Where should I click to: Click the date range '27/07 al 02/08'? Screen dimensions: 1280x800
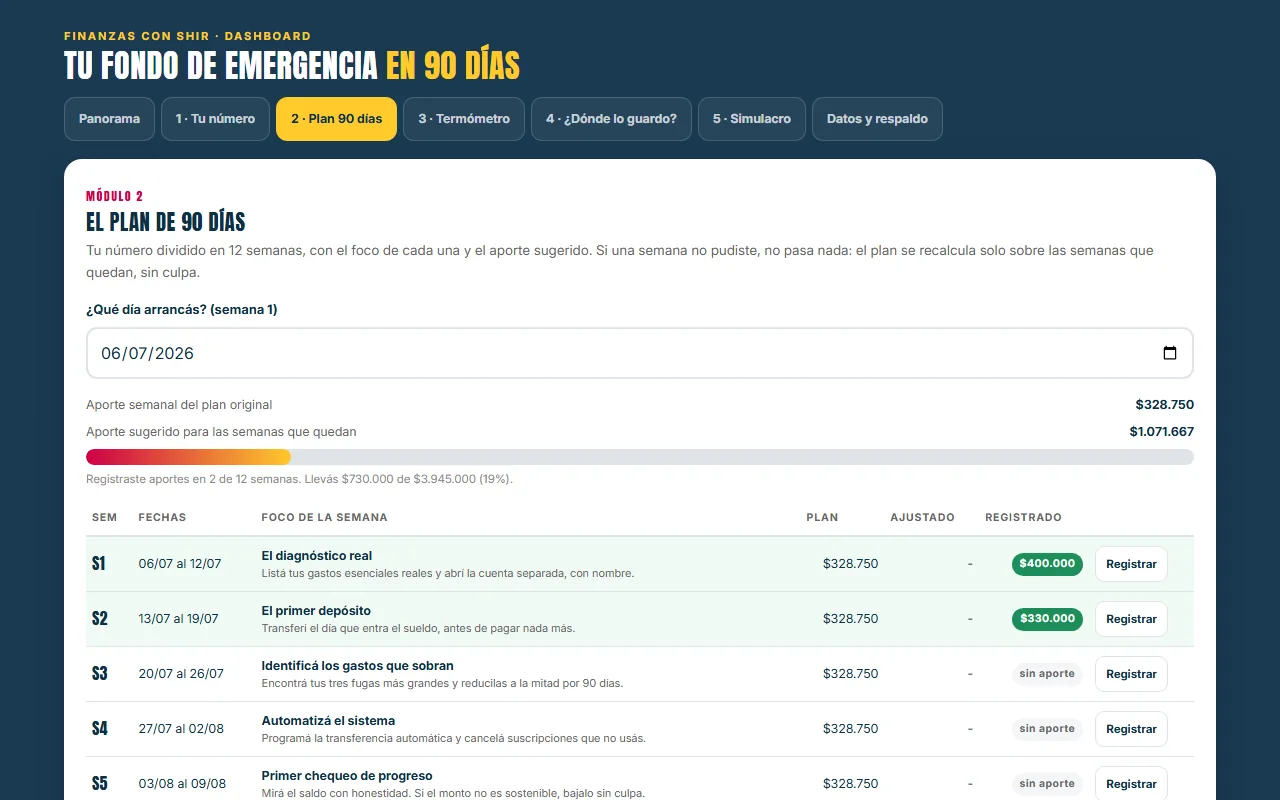(181, 729)
